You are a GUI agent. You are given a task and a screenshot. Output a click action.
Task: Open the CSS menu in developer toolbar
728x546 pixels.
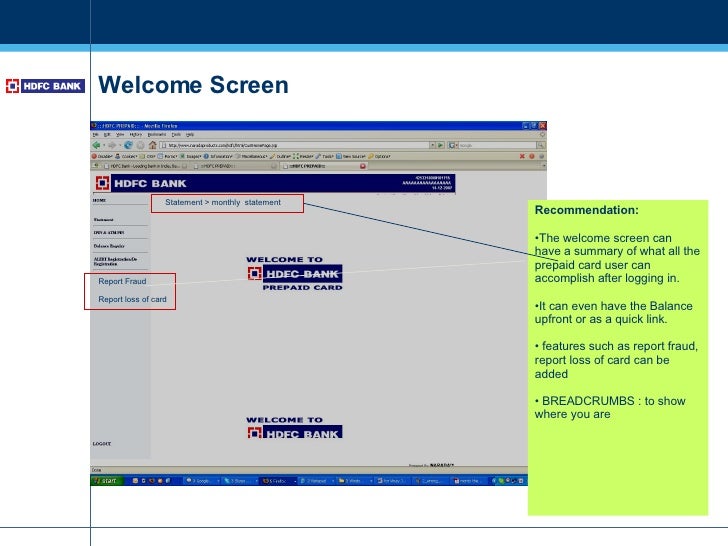148,156
